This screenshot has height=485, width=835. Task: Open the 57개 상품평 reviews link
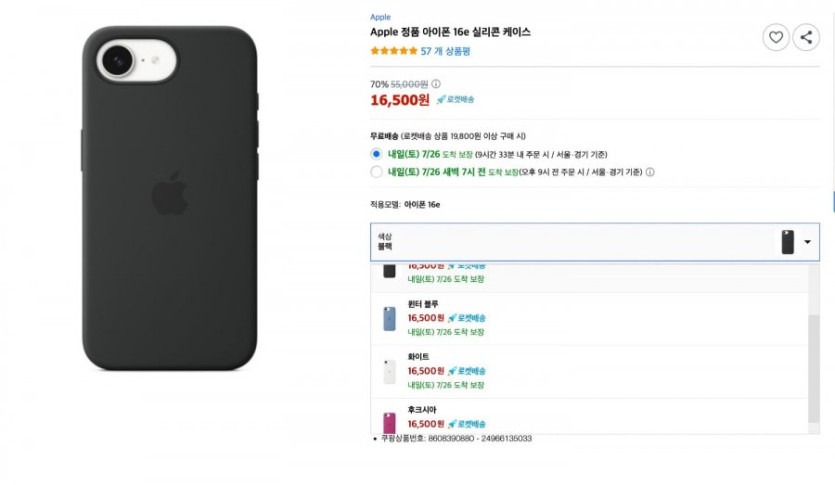click(x=445, y=51)
